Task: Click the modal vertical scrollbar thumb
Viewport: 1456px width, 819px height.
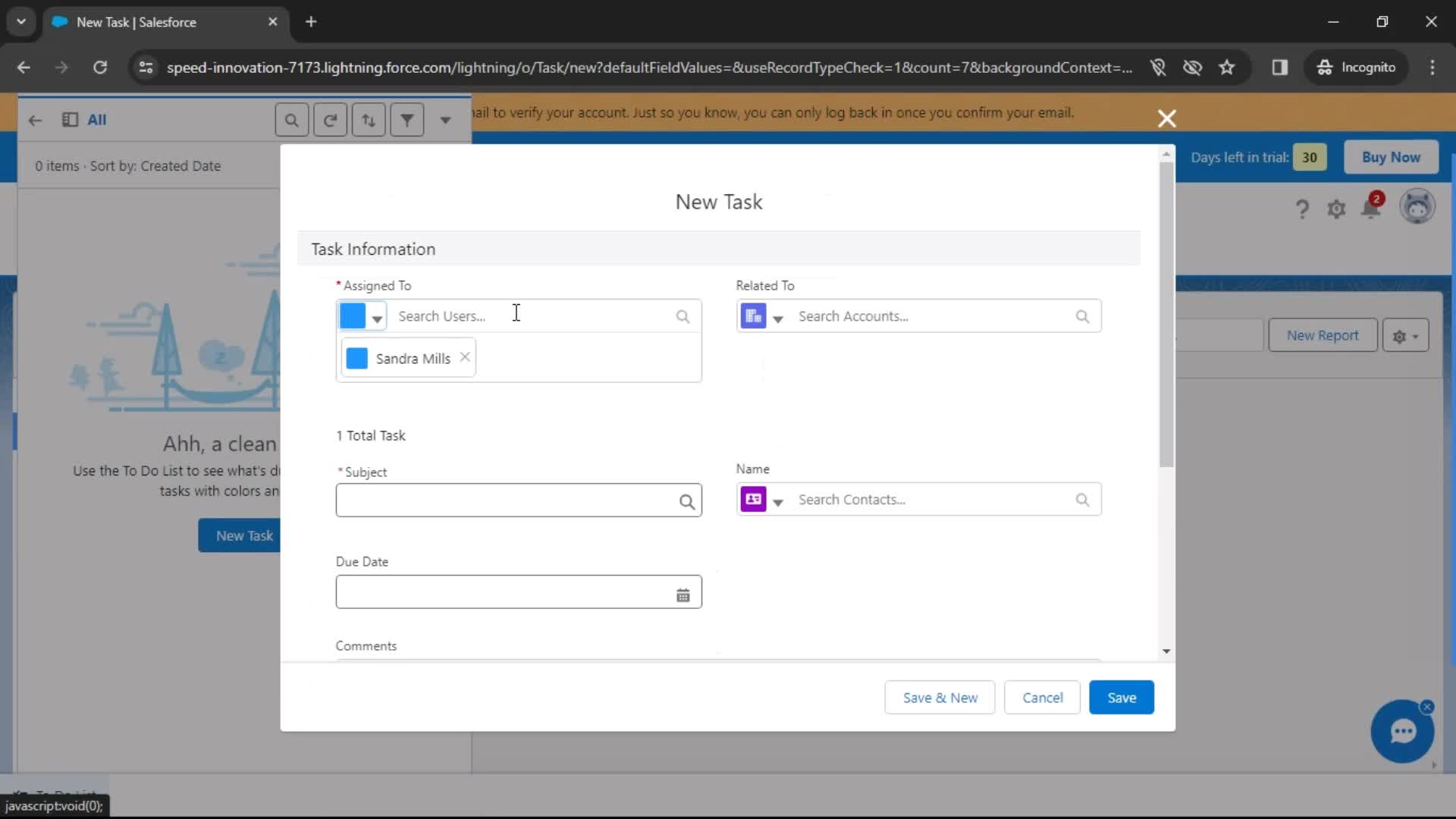Action: [x=1166, y=315]
